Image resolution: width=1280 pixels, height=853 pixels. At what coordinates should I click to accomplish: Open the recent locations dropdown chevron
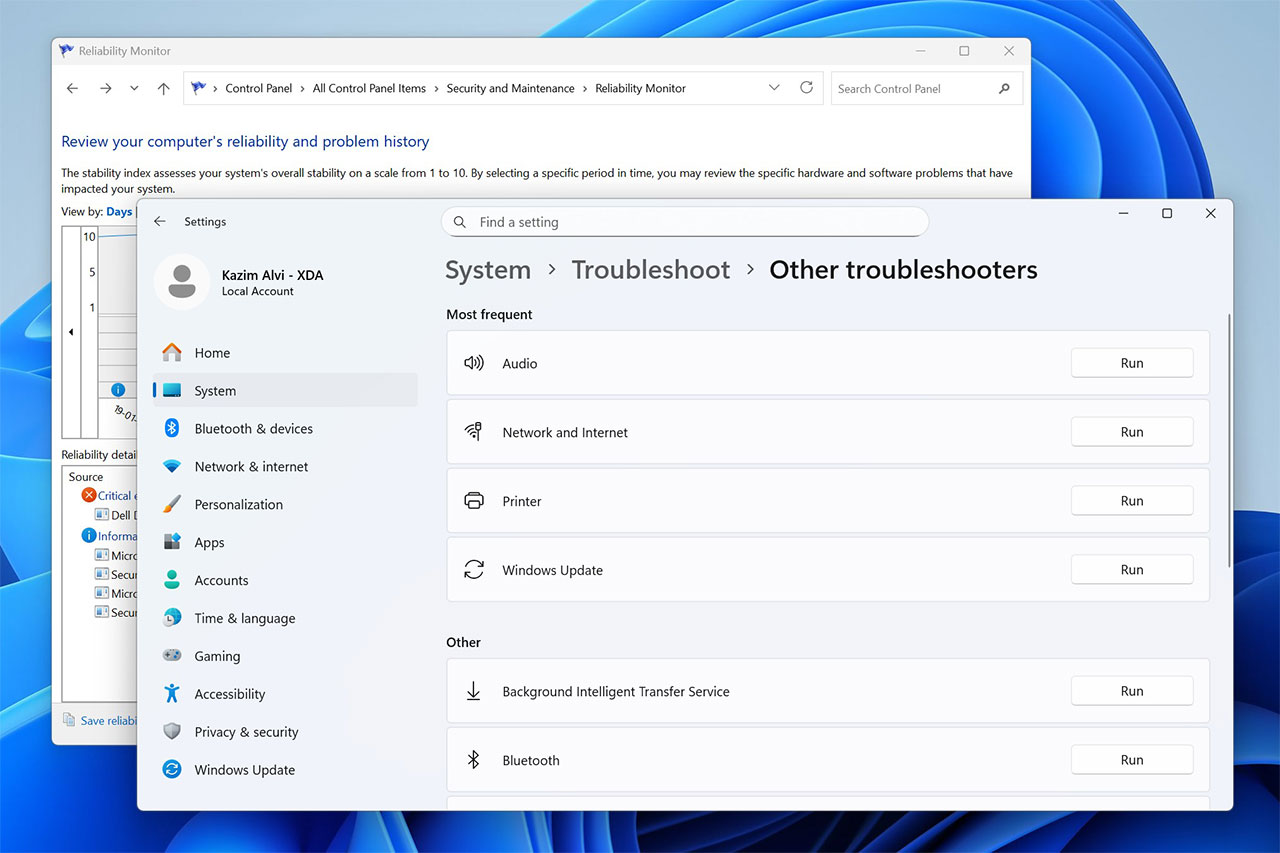coord(134,88)
